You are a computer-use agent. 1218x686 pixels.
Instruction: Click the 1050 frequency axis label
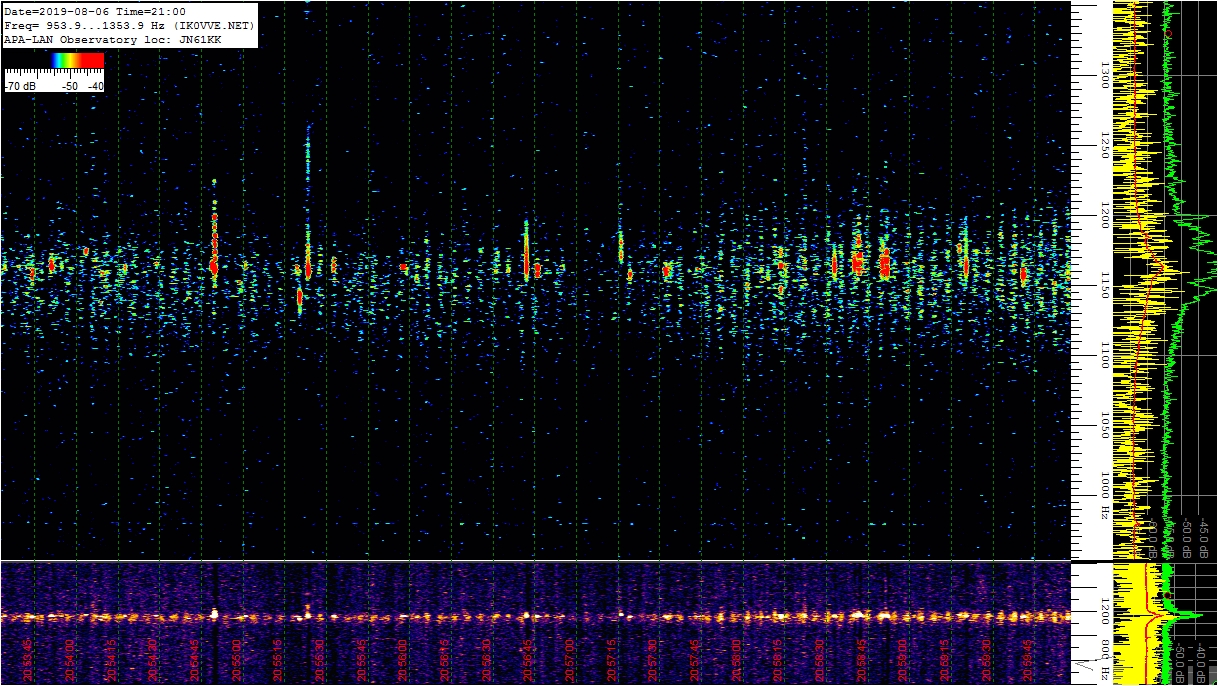click(1105, 427)
